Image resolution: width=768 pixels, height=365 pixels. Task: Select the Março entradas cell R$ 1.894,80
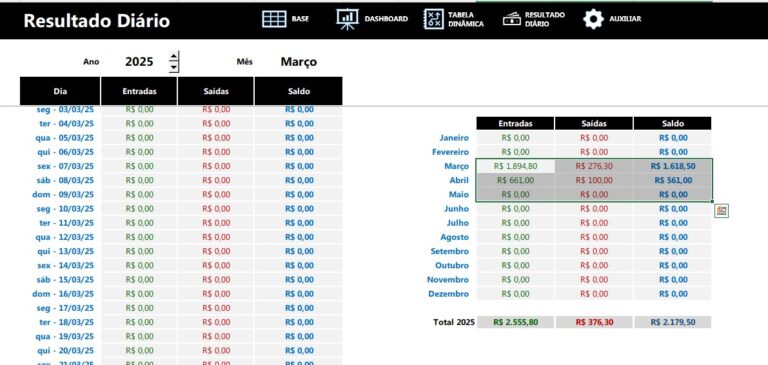tap(515, 166)
